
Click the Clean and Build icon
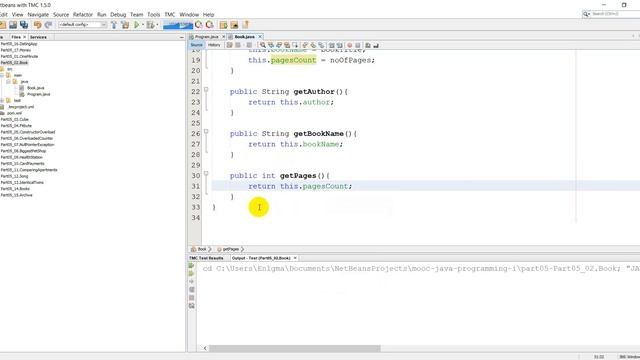[125, 25]
